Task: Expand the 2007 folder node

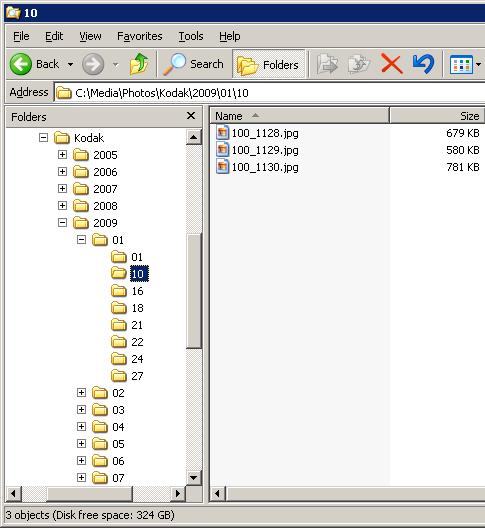Action: pos(62,188)
